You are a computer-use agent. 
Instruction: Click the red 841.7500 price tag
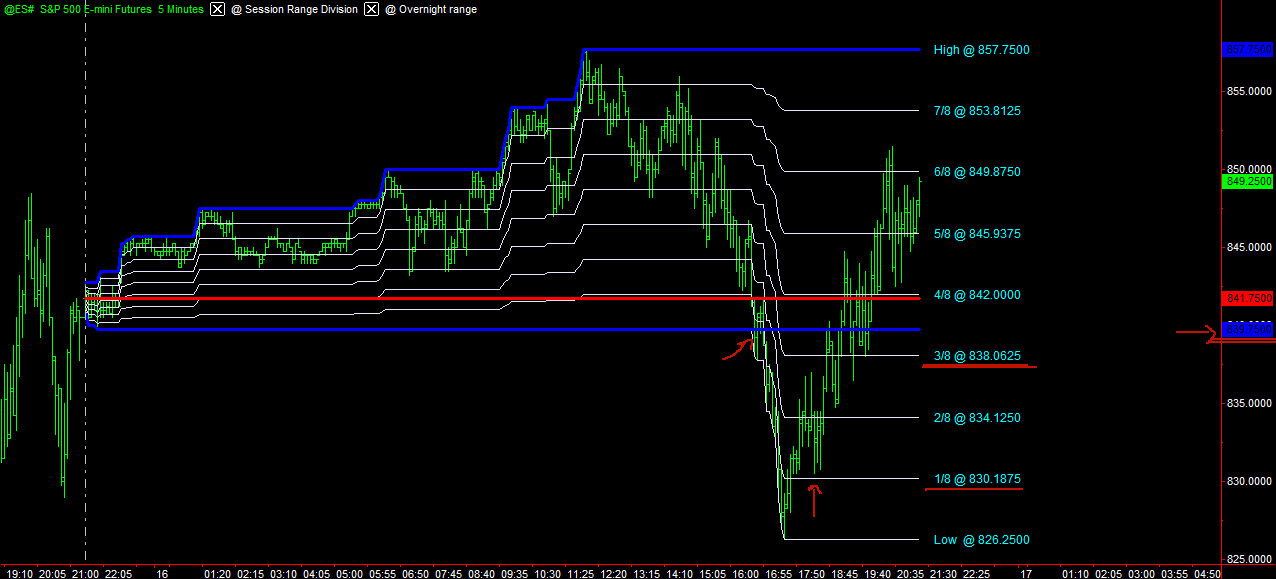click(1248, 298)
